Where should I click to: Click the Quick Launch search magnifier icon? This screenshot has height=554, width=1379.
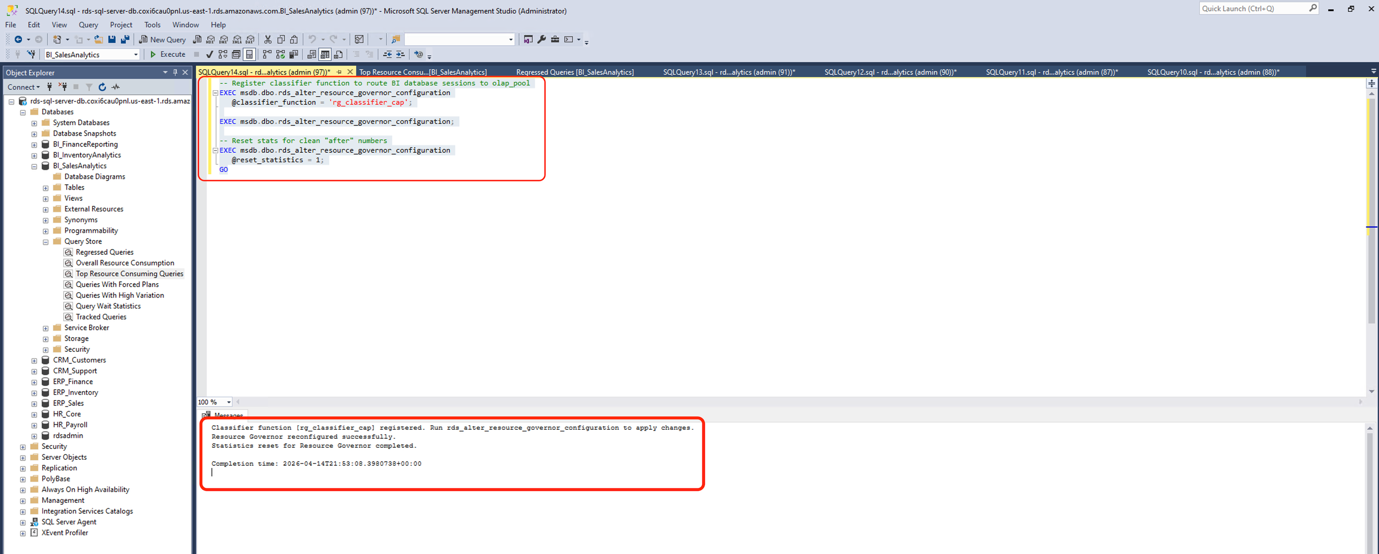click(1313, 8)
